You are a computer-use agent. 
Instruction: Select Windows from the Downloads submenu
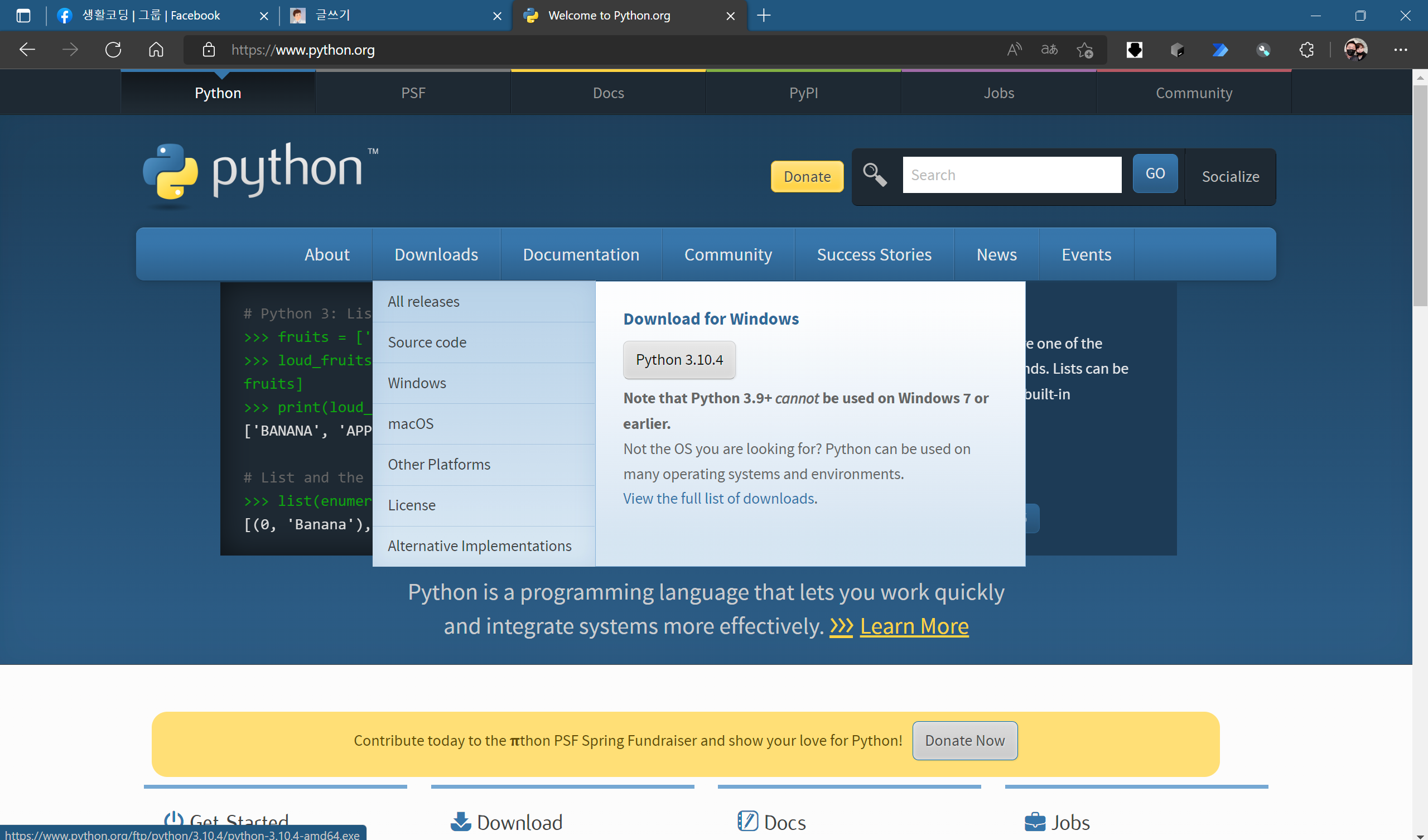coord(417,383)
